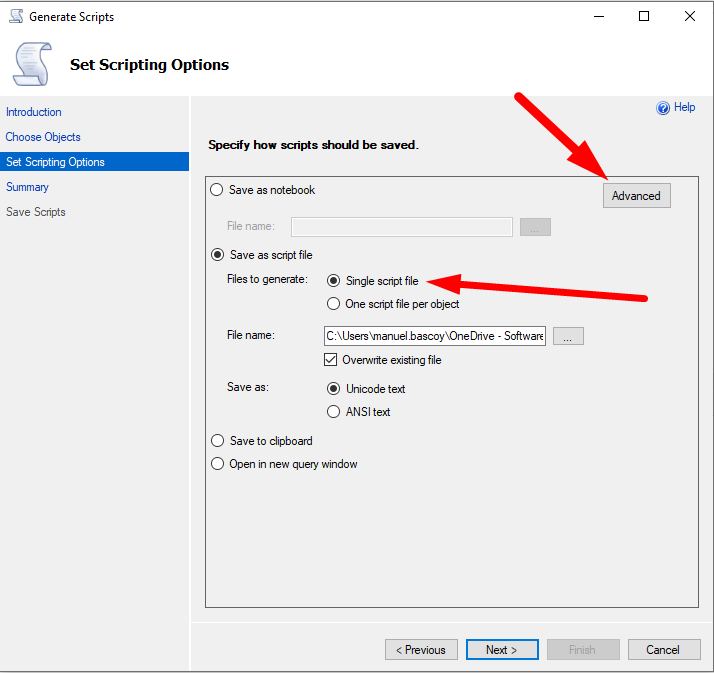Click the Help link text
This screenshot has height=673, width=714.
(685, 107)
